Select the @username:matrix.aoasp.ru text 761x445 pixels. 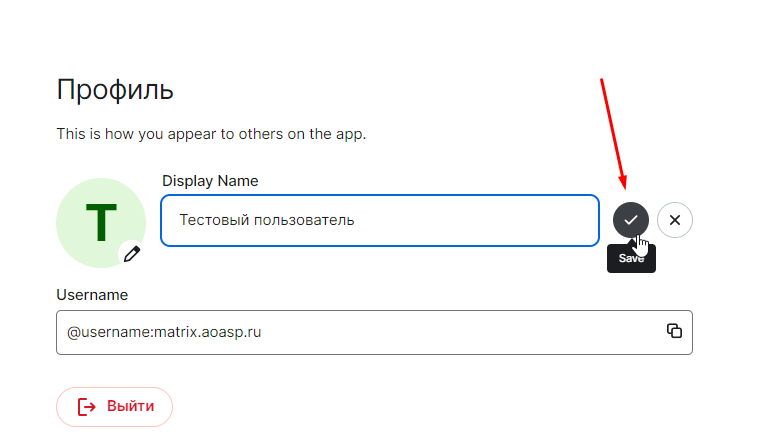point(164,332)
